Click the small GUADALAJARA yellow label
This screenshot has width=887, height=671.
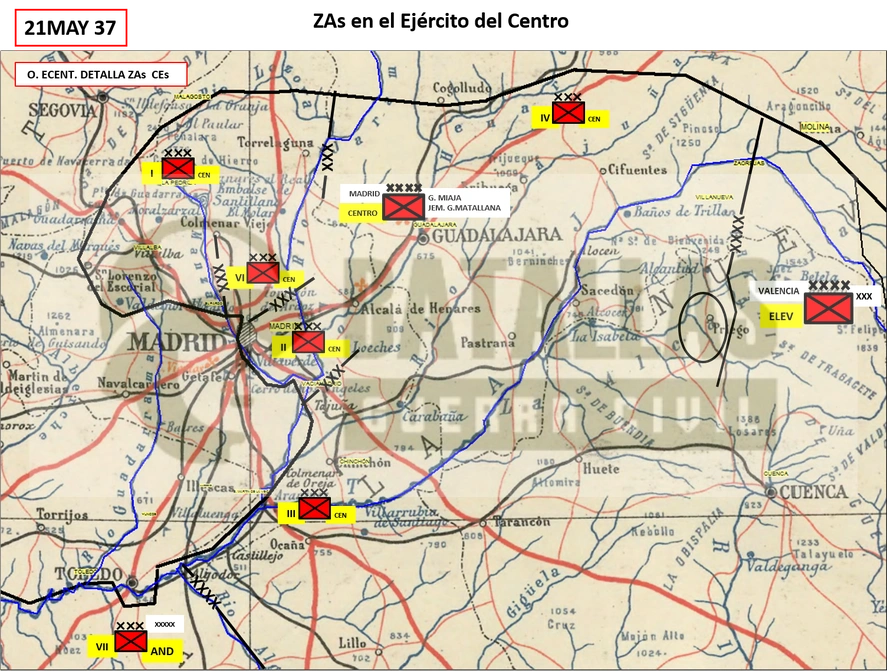pyautogui.click(x=436, y=225)
